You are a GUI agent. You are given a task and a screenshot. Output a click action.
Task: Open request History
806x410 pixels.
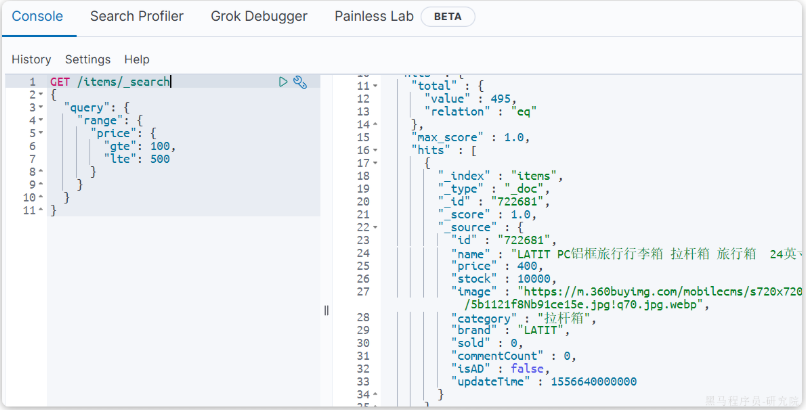pos(31,60)
